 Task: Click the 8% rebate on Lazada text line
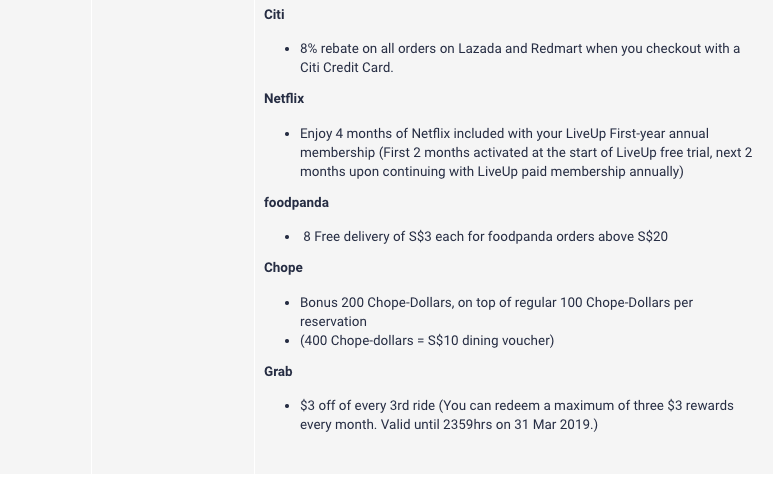tap(519, 48)
